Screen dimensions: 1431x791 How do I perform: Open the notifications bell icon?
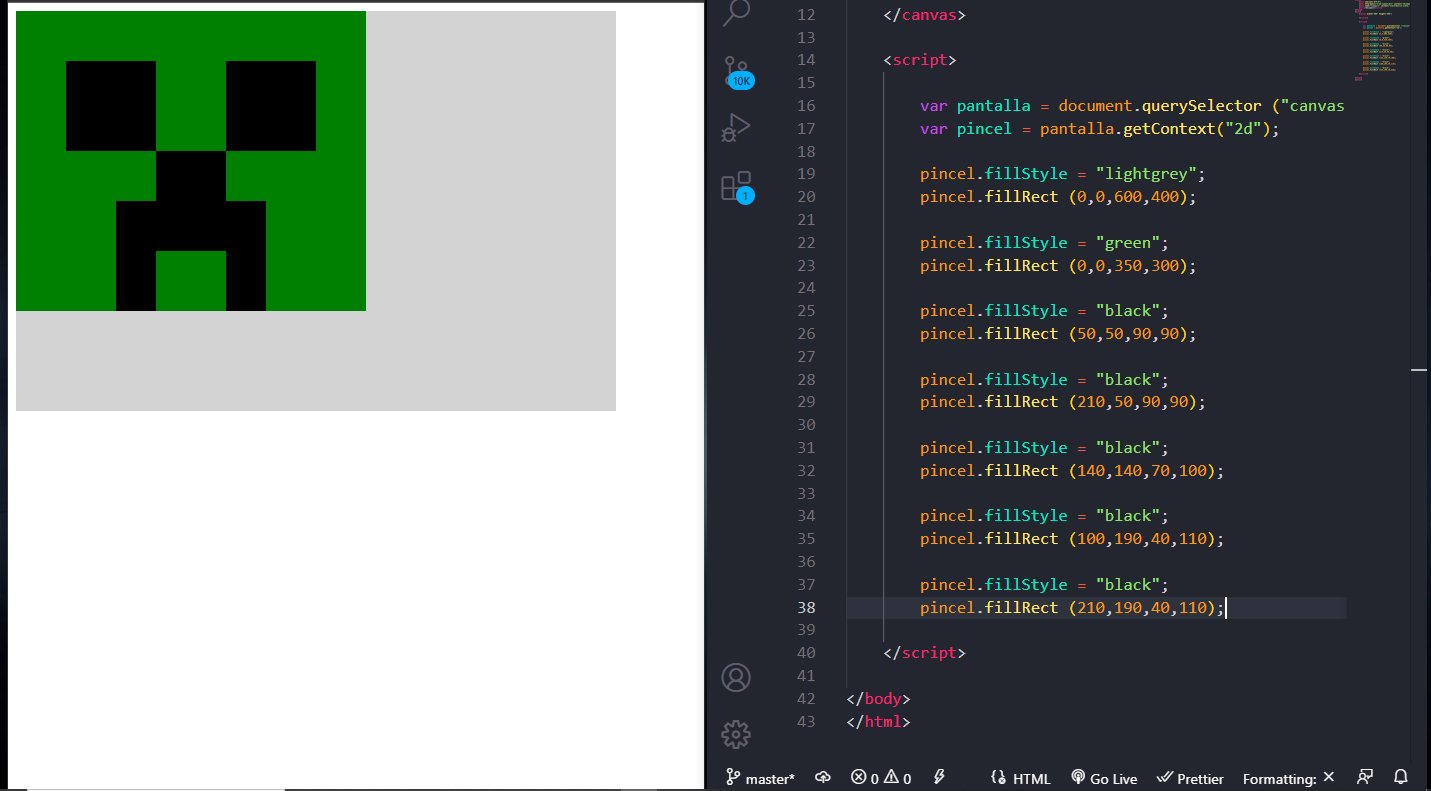pyautogui.click(x=1401, y=777)
